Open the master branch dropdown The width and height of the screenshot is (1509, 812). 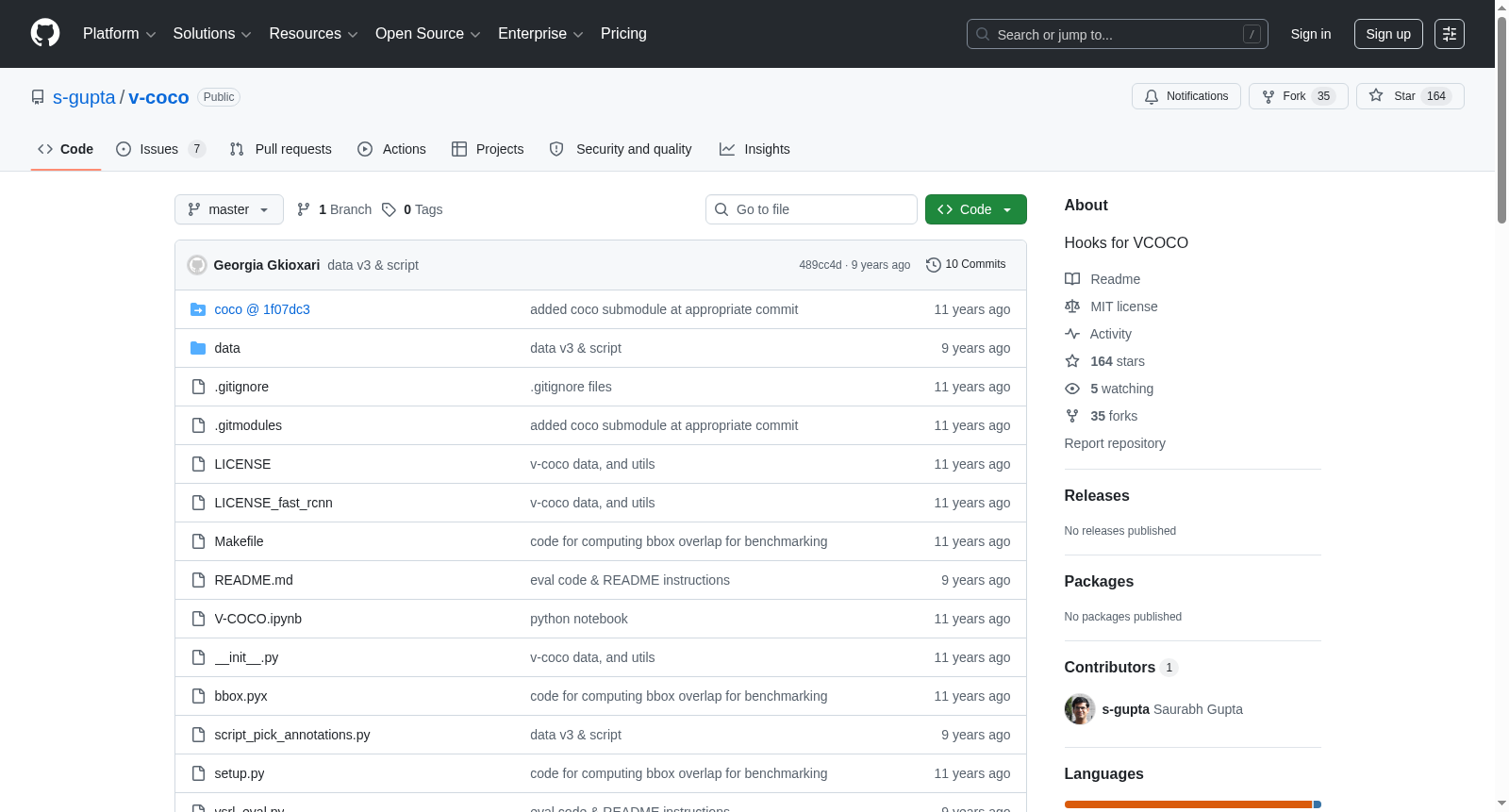[229, 209]
